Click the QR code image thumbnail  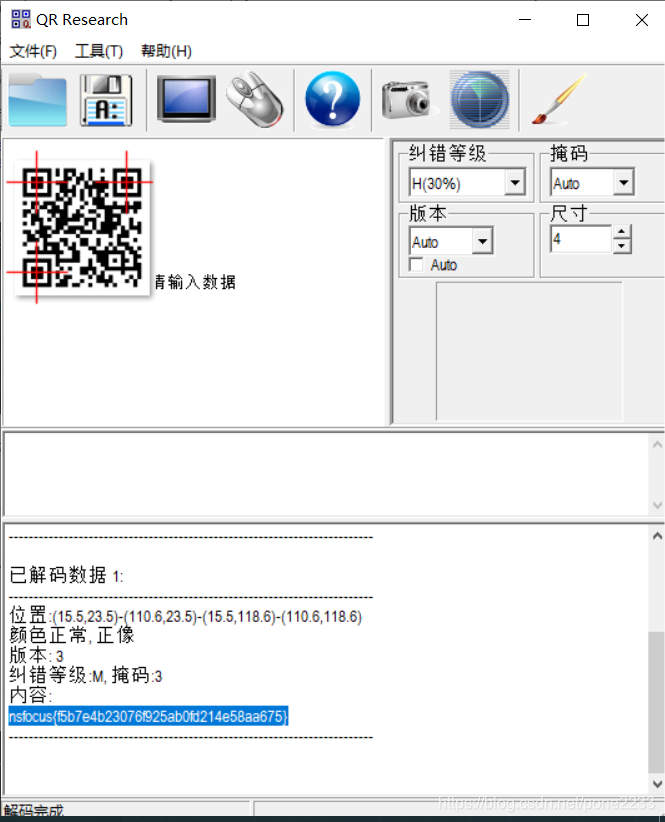(82, 228)
